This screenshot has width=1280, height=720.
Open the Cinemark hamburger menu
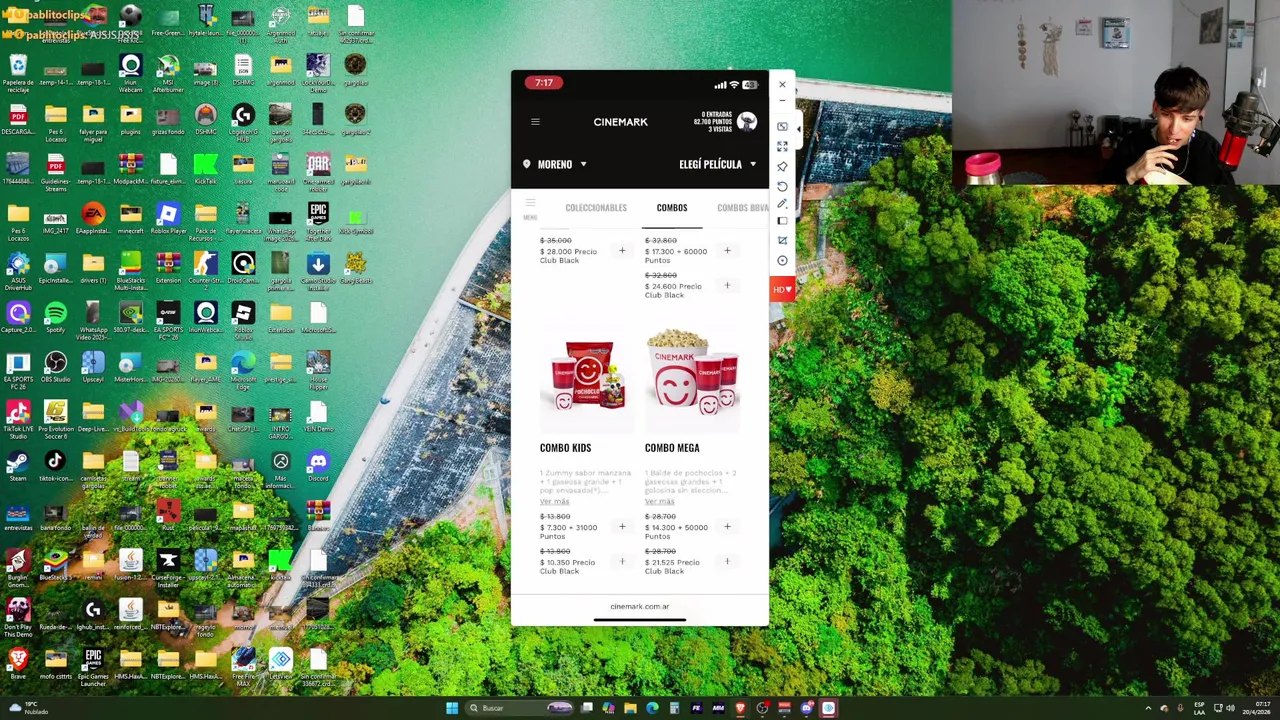535,122
